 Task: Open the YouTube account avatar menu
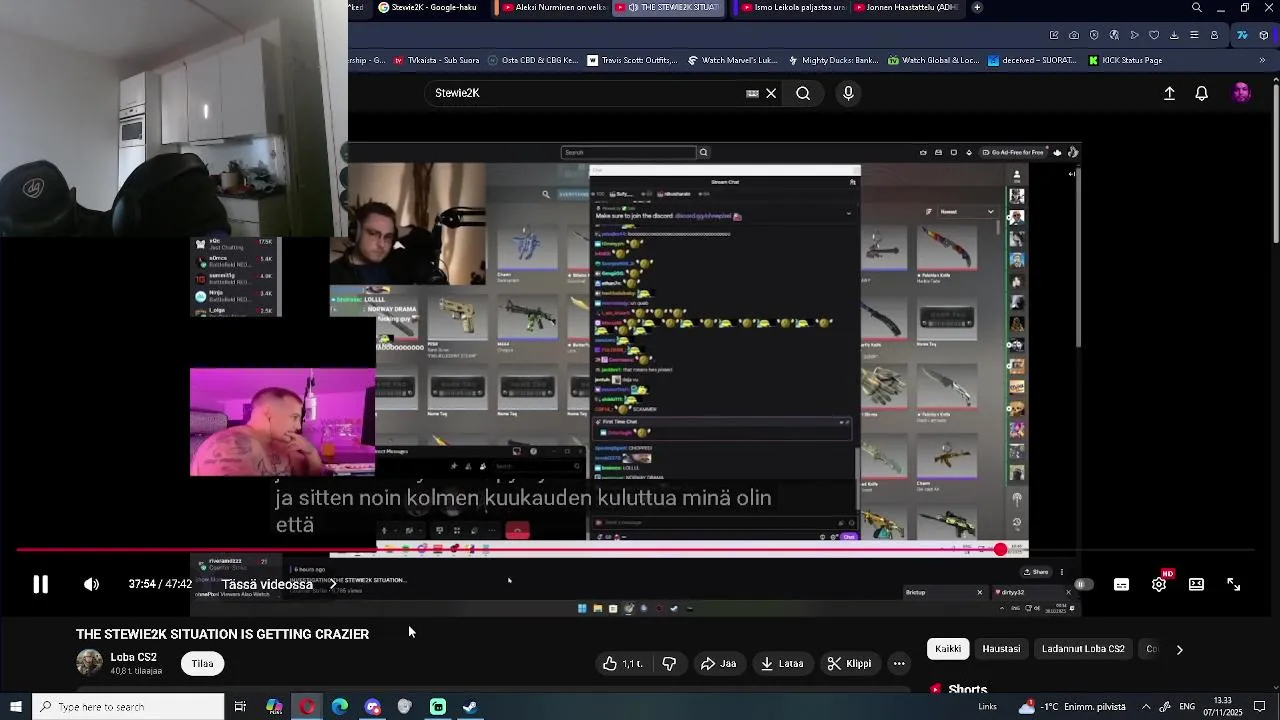(1241, 93)
